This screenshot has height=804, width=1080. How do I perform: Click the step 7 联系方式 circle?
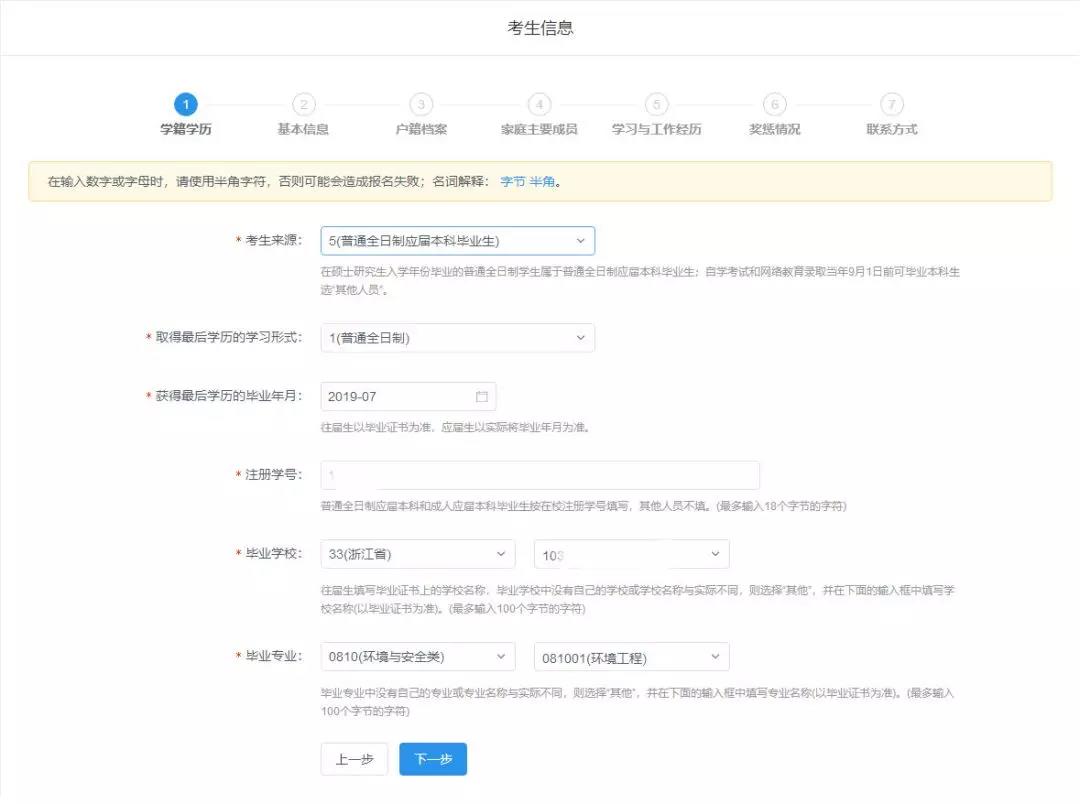click(x=890, y=103)
